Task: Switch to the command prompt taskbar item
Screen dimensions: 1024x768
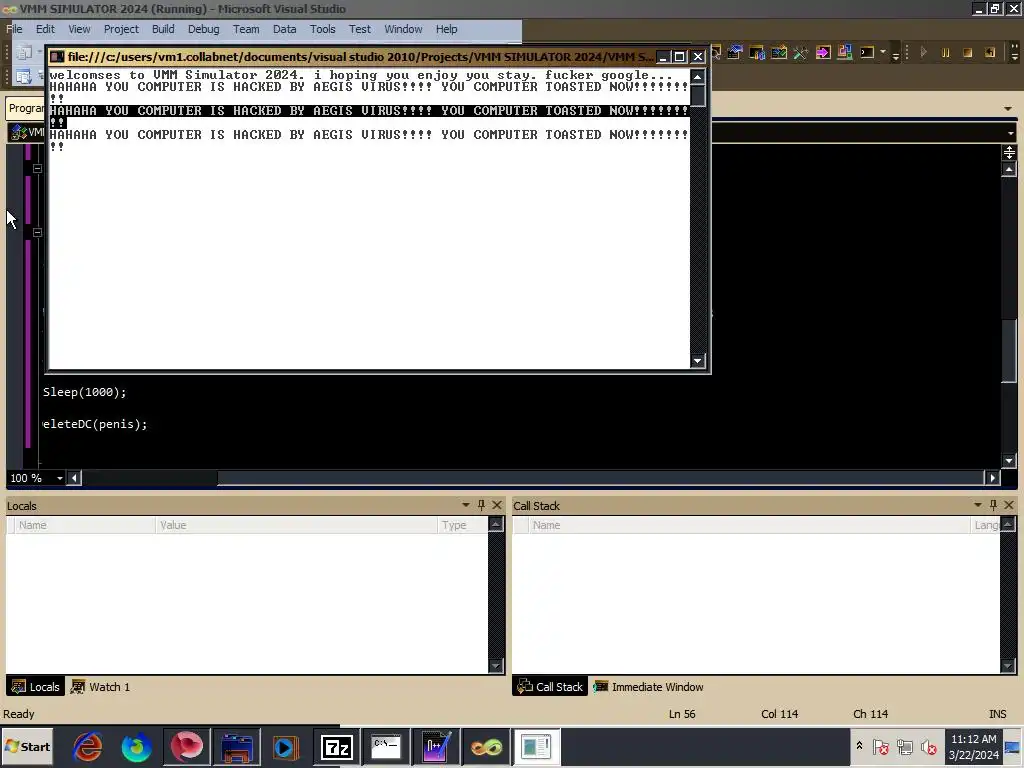Action: point(386,746)
